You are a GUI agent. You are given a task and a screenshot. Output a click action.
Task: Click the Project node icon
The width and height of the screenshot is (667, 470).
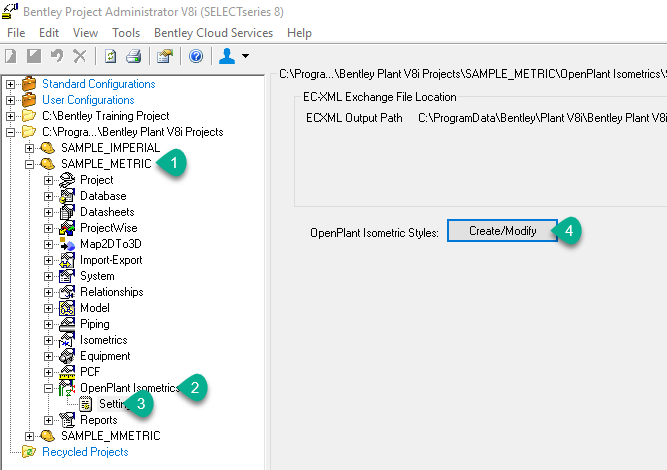tap(67, 180)
